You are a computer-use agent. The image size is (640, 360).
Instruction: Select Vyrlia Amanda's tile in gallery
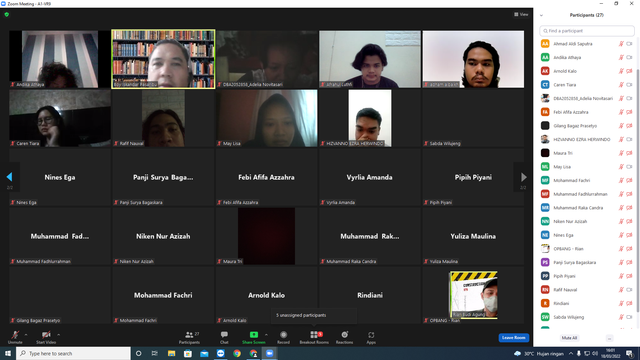click(370, 177)
